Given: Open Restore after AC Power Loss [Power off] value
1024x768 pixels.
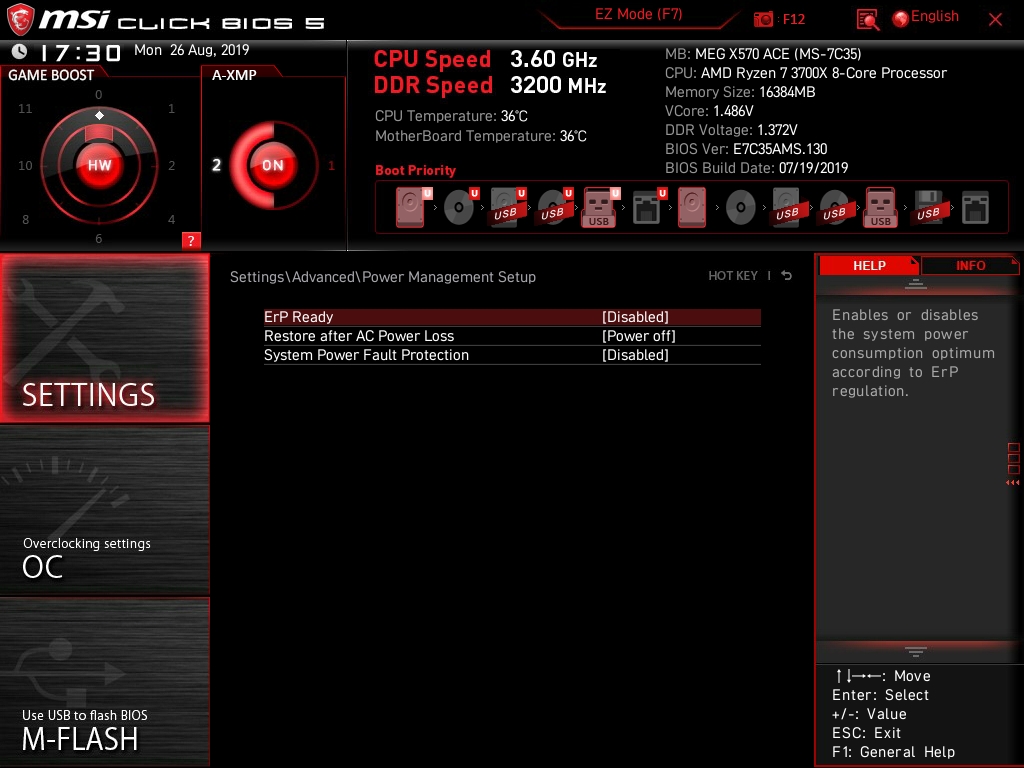Looking at the screenshot, I should (639, 336).
